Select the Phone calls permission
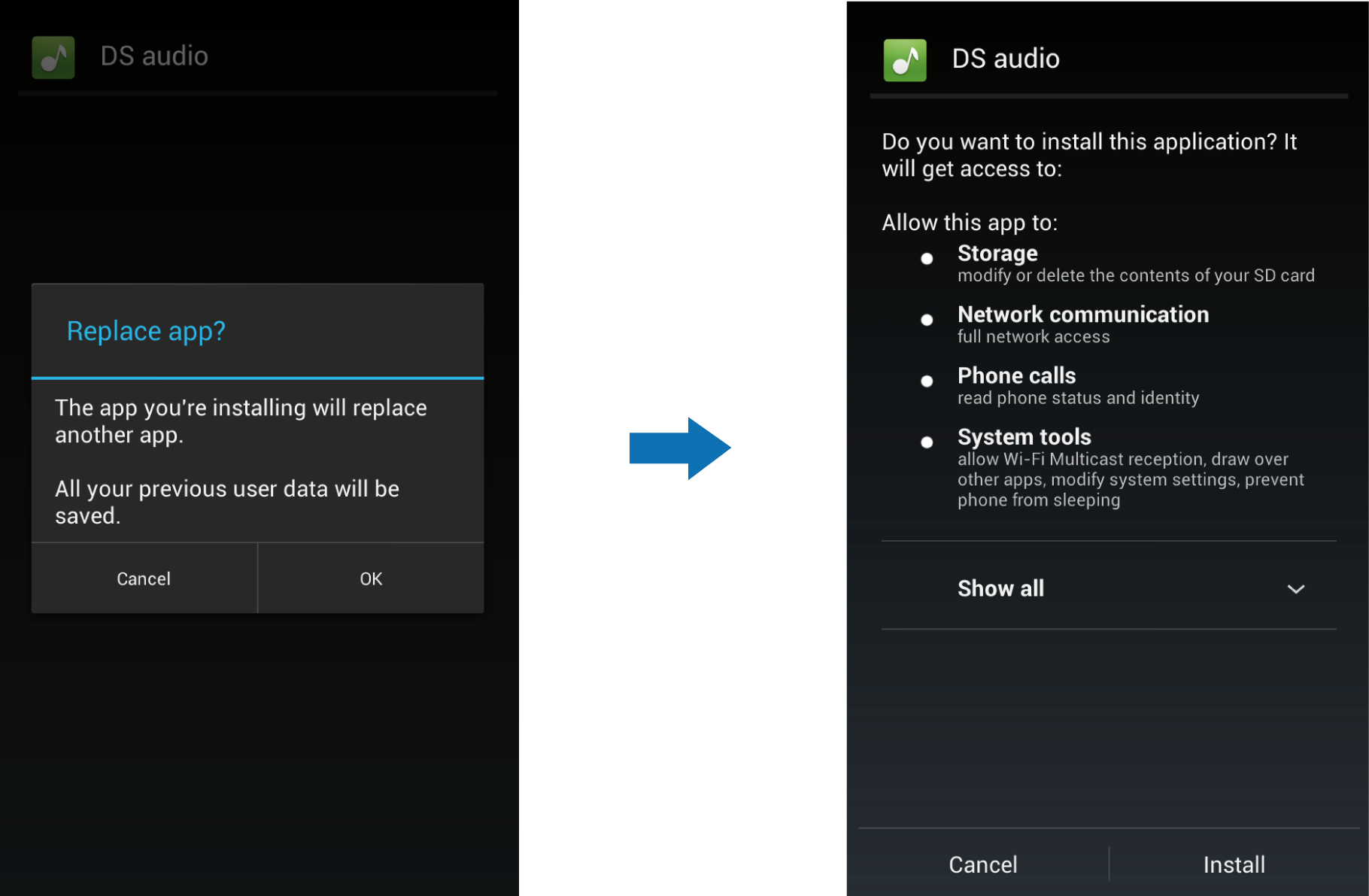 [x=1060, y=386]
